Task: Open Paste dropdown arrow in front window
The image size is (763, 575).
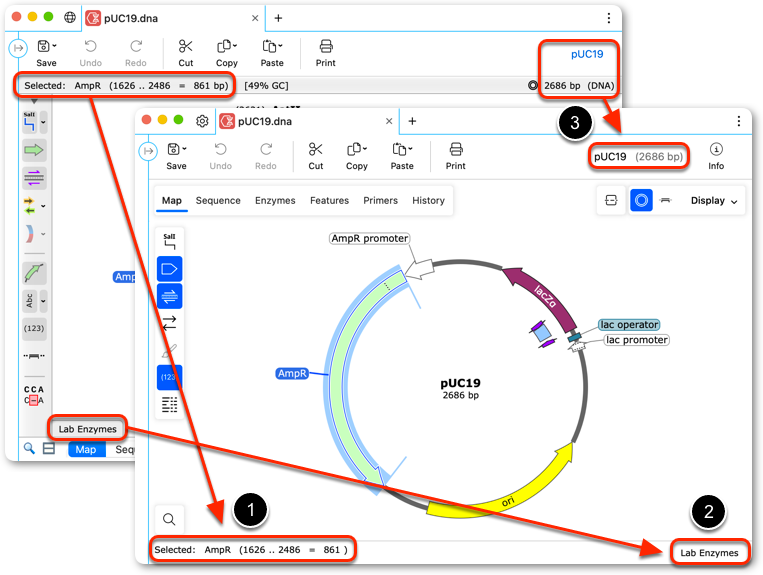Action: click(x=410, y=149)
